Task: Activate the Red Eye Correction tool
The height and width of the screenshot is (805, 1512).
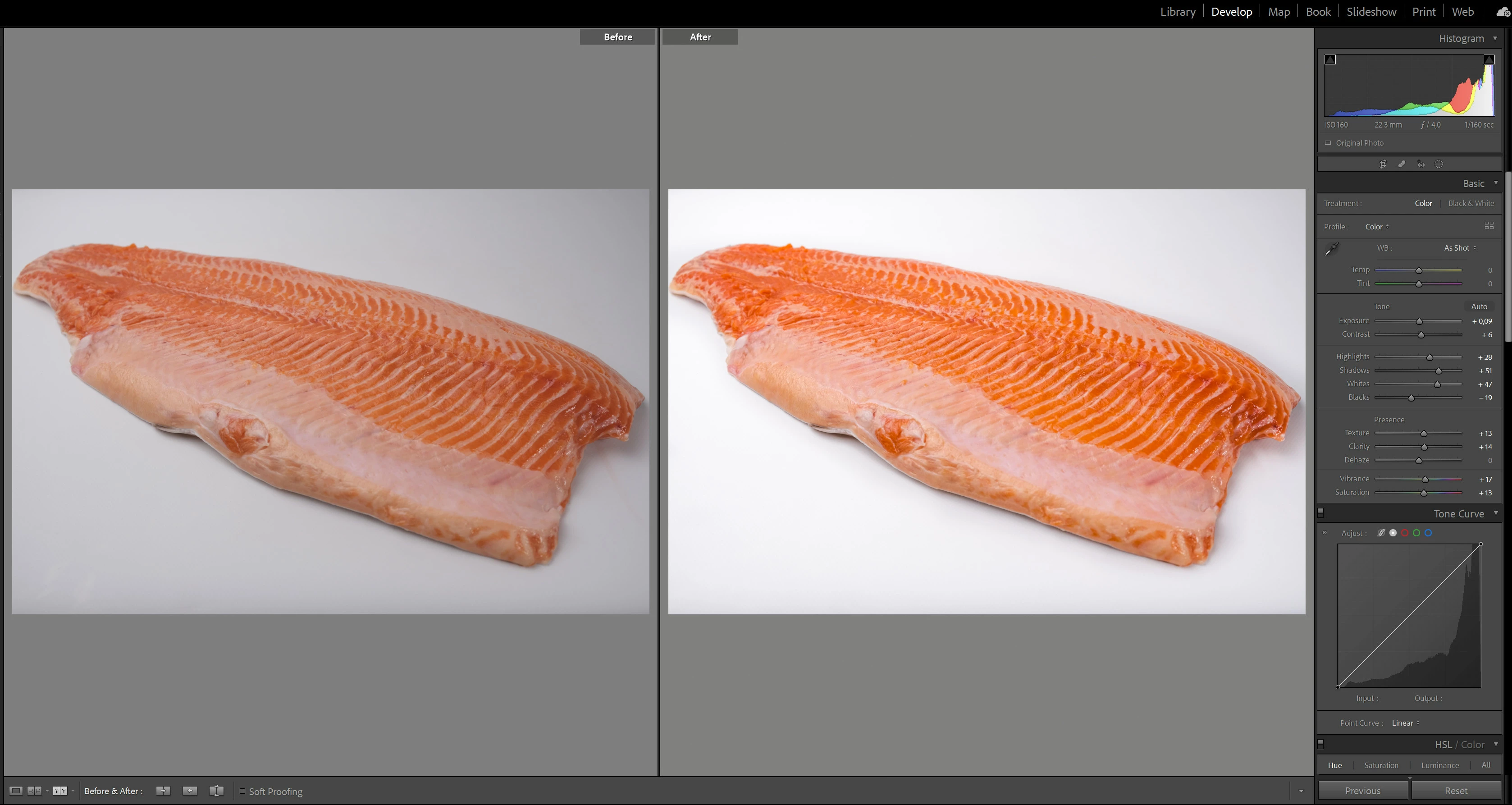Action: coord(1421,165)
